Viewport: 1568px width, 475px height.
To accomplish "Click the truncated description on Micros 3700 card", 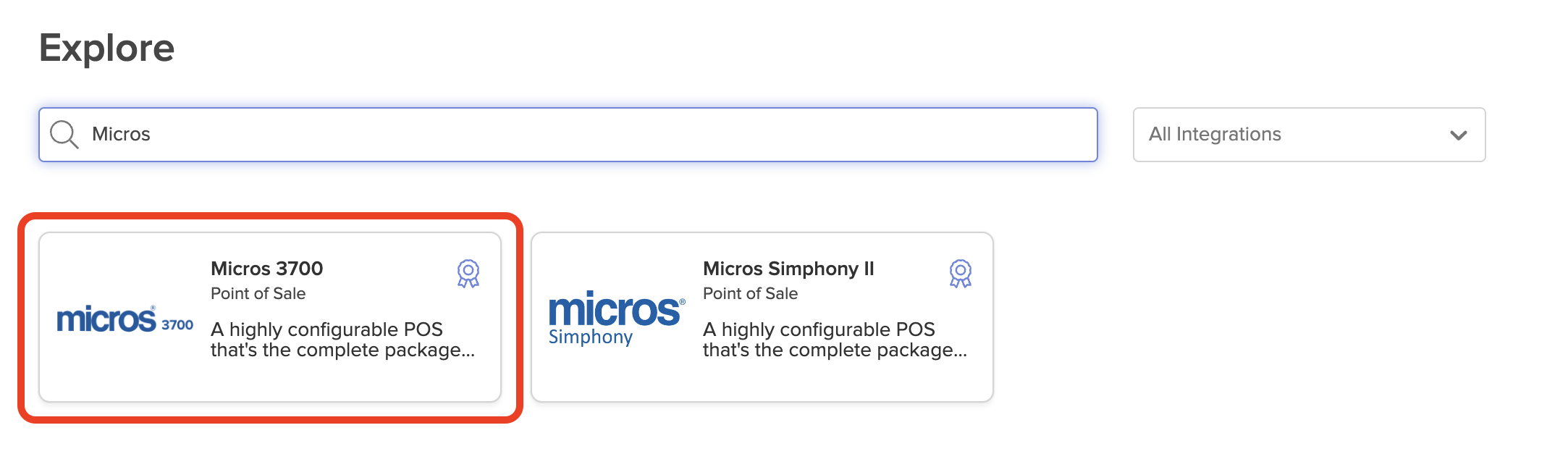I will (x=340, y=339).
